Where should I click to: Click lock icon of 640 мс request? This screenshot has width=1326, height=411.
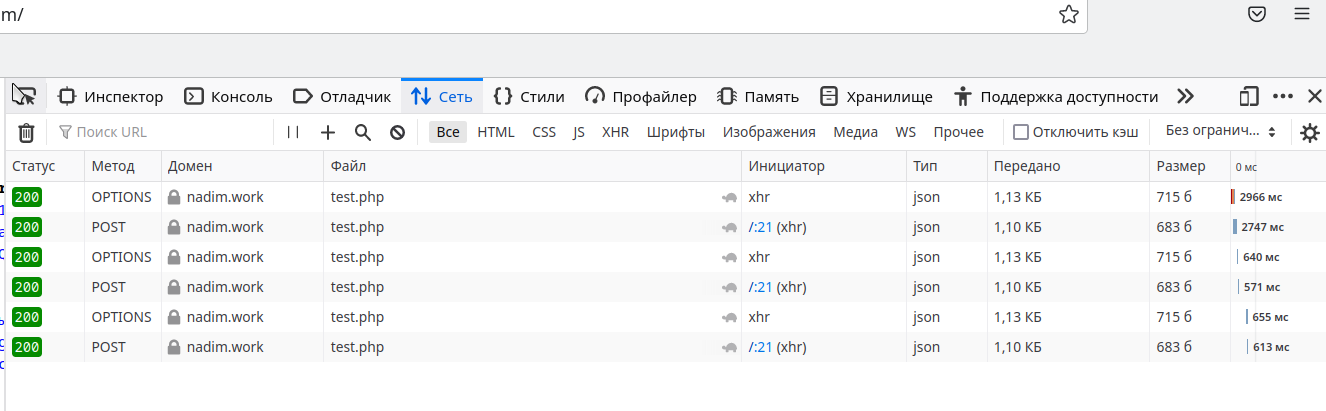[174, 257]
